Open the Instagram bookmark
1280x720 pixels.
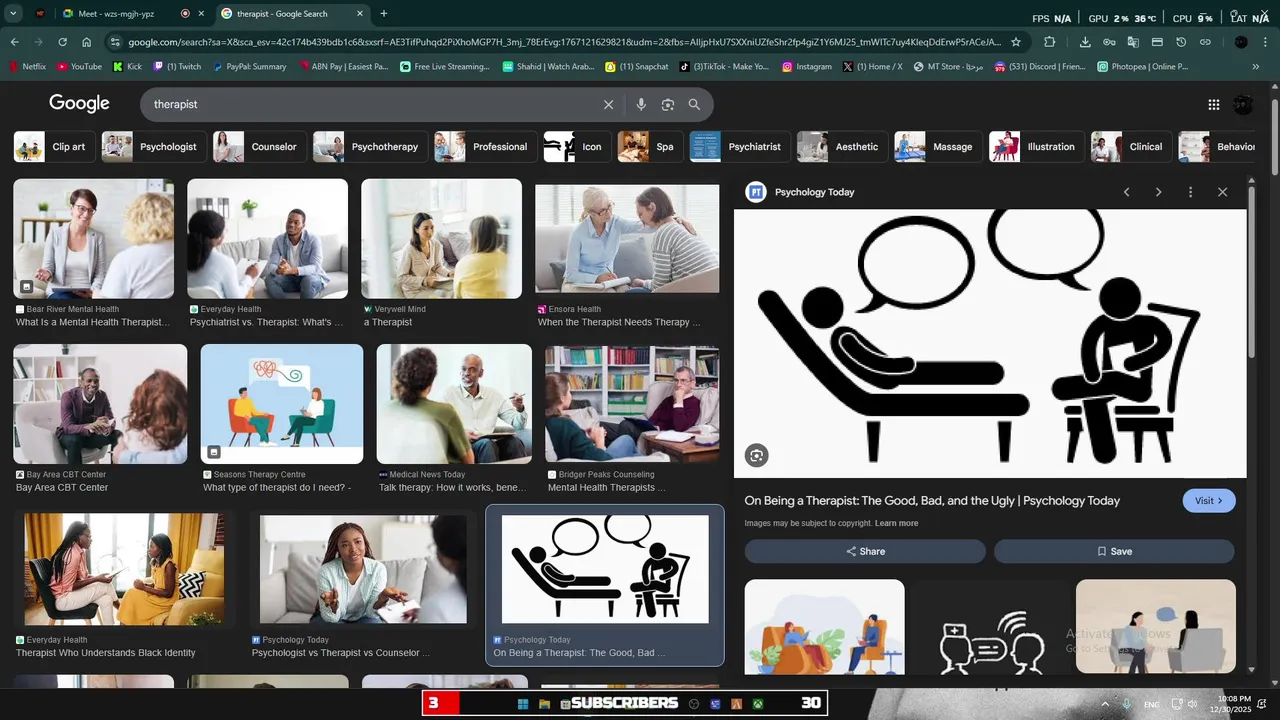point(807,67)
